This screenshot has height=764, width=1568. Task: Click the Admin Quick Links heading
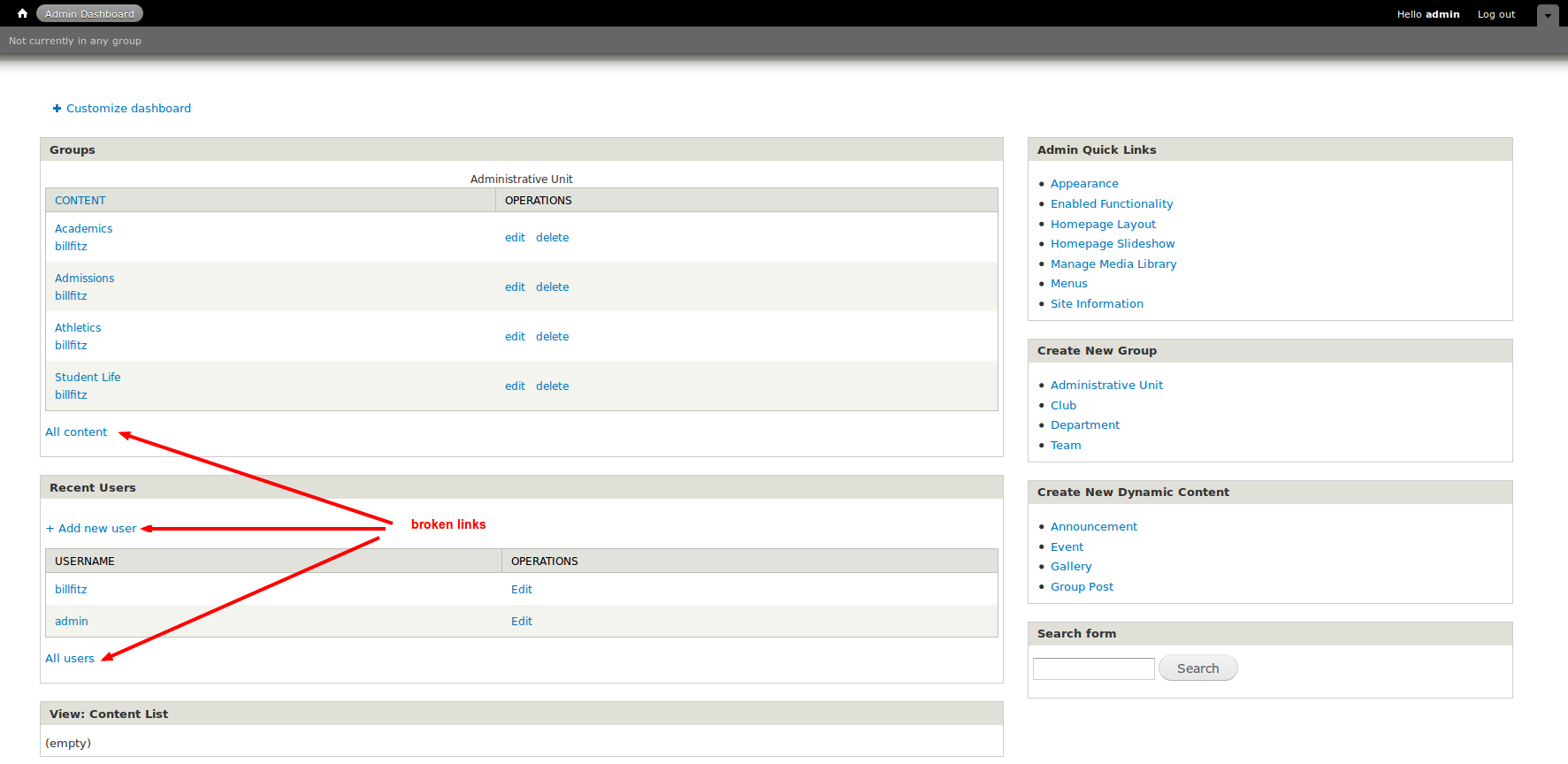pyautogui.click(x=1097, y=149)
